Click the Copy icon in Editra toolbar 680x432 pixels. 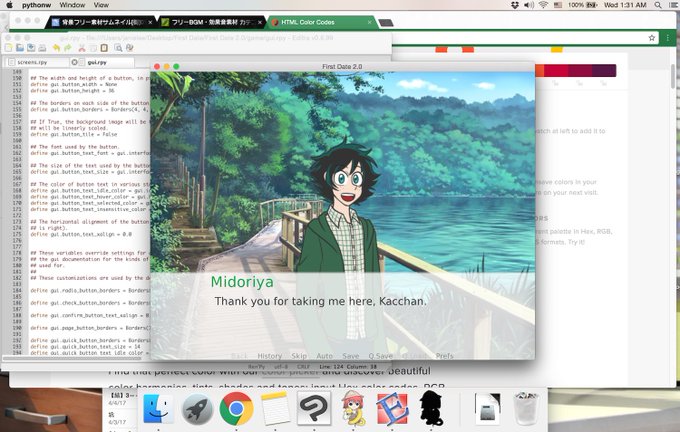tap(93, 48)
